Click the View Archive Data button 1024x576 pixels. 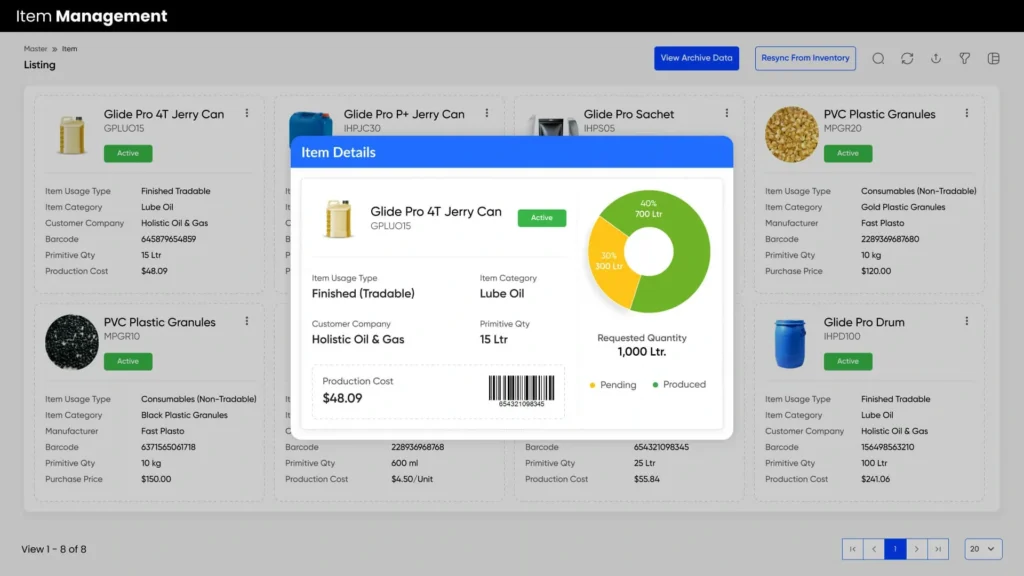(x=696, y=58)
